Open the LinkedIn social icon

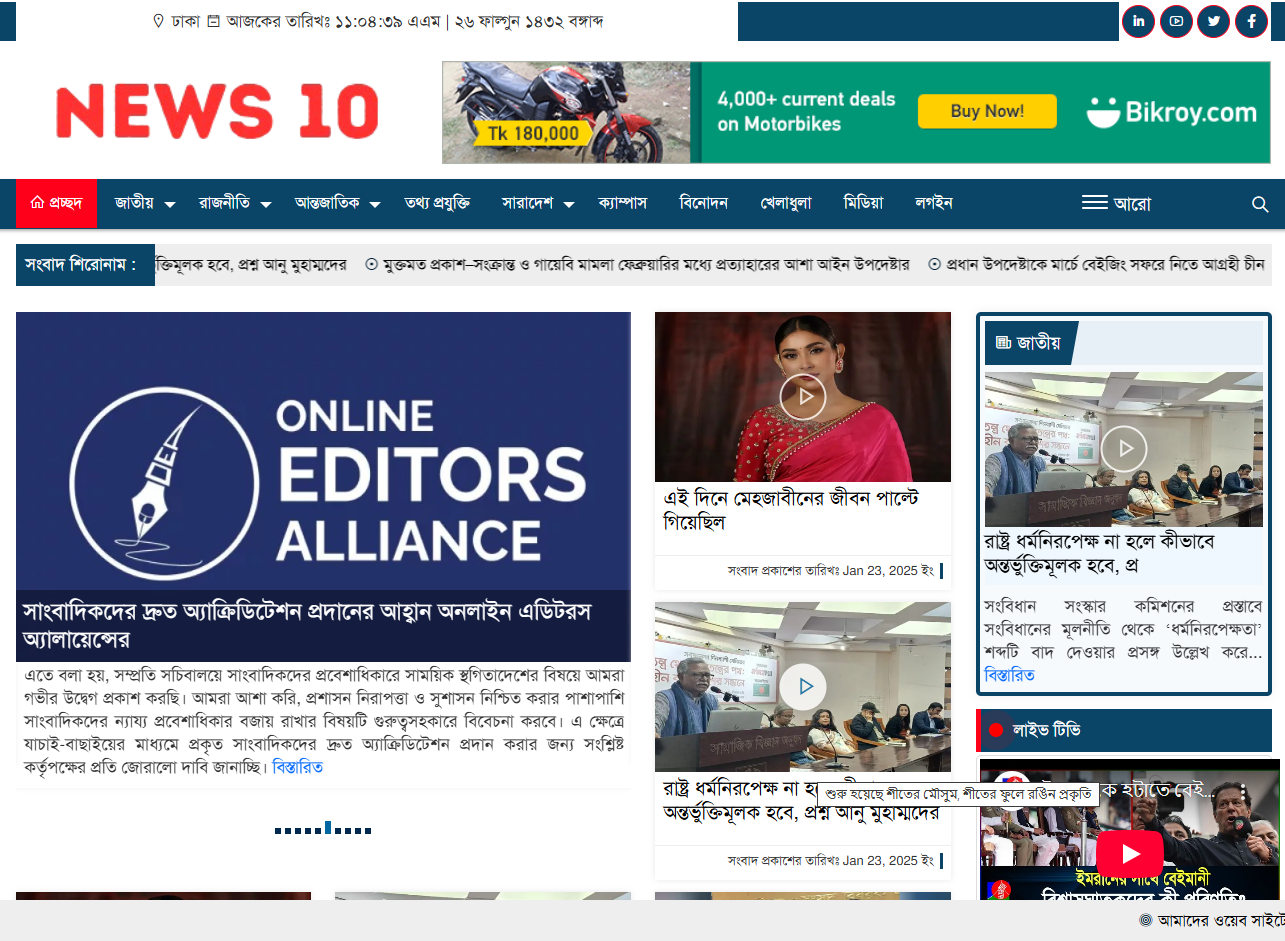click(x=1138, y=21)
